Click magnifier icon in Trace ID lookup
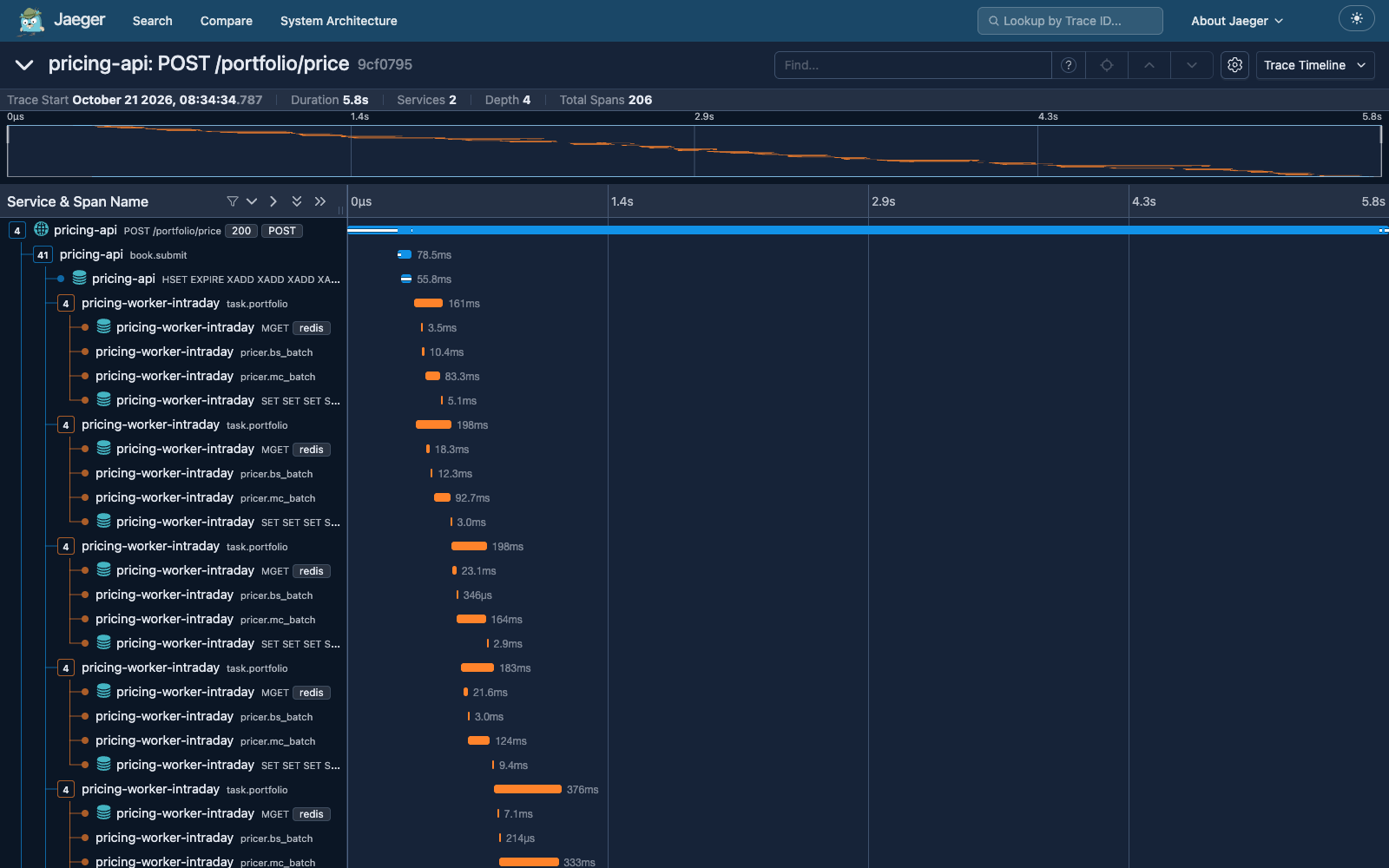 click(994, 21)
